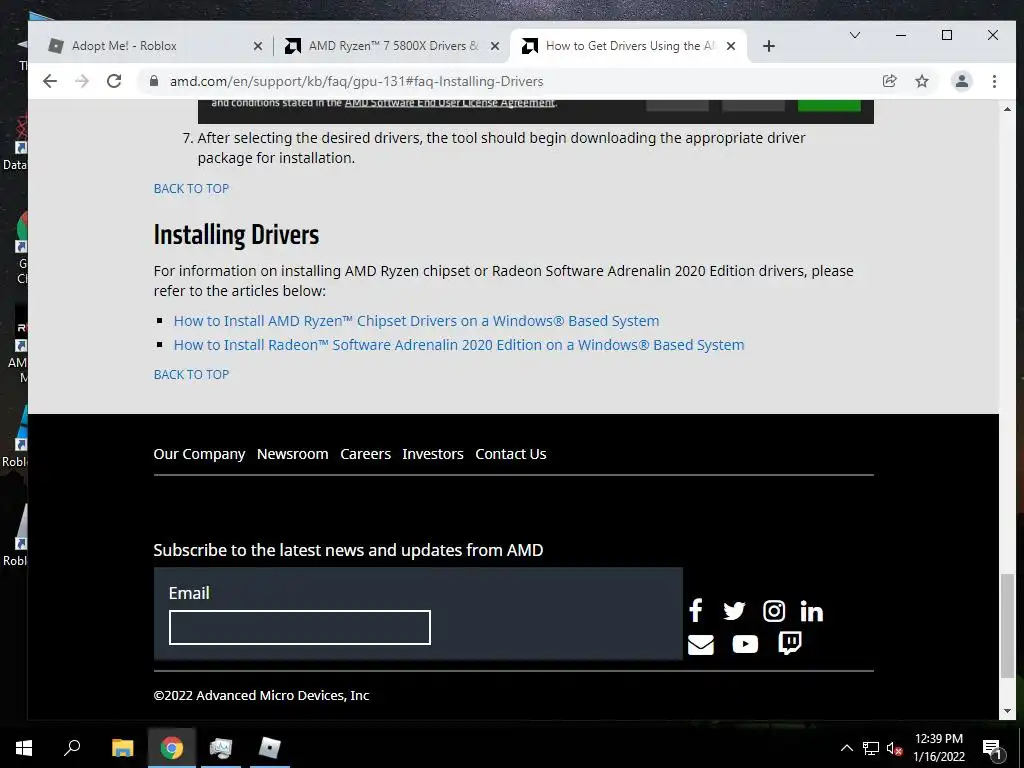1024x768 pixels.
Task: Select the How to Get Drivers tab
Action: pos(628,46)
